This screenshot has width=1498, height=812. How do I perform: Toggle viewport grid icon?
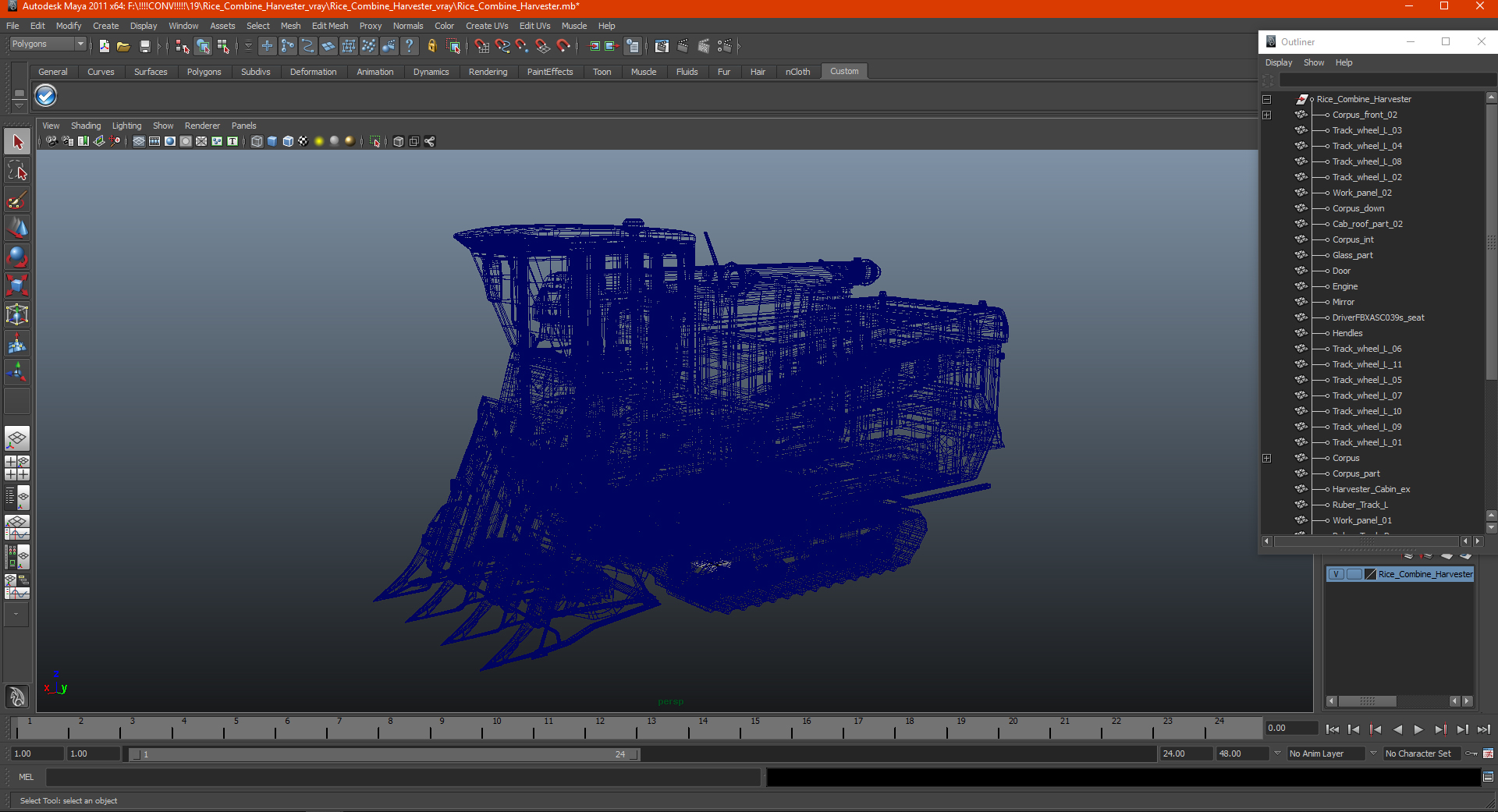point(139,141)
